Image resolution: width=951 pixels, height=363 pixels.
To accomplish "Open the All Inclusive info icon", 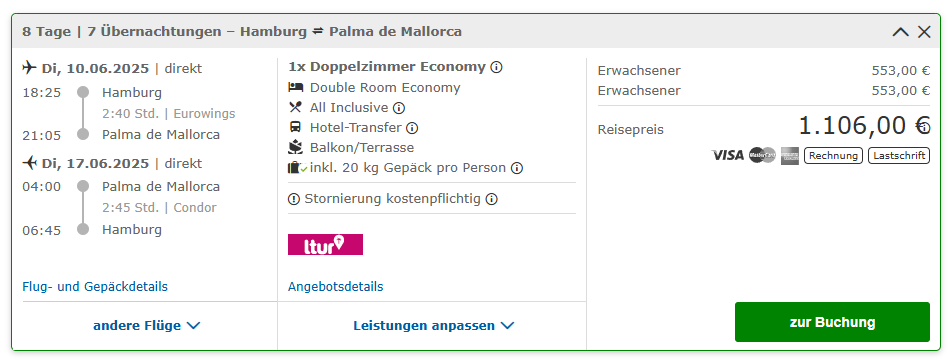I will coord(398,108).
